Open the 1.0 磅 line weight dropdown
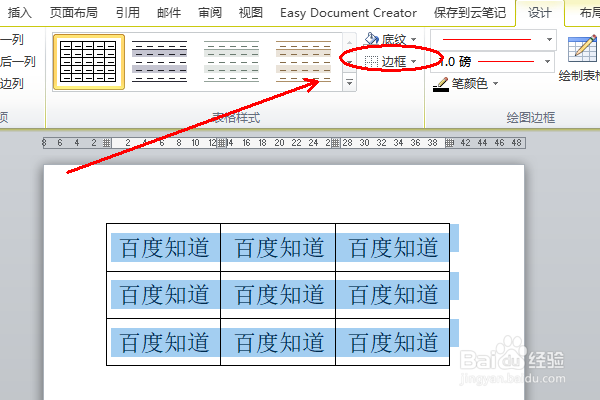 click(x=547, y=62)
